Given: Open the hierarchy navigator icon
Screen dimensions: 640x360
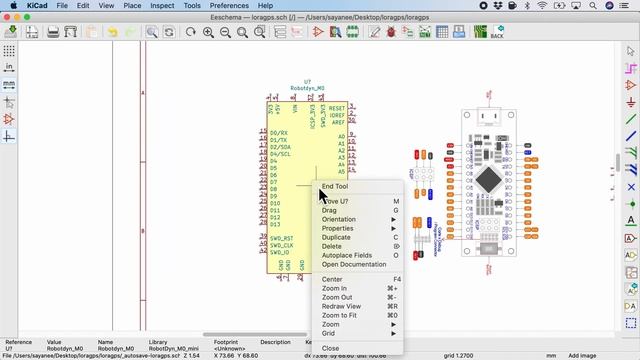Looking at the screenshot, I should point(280,32).
